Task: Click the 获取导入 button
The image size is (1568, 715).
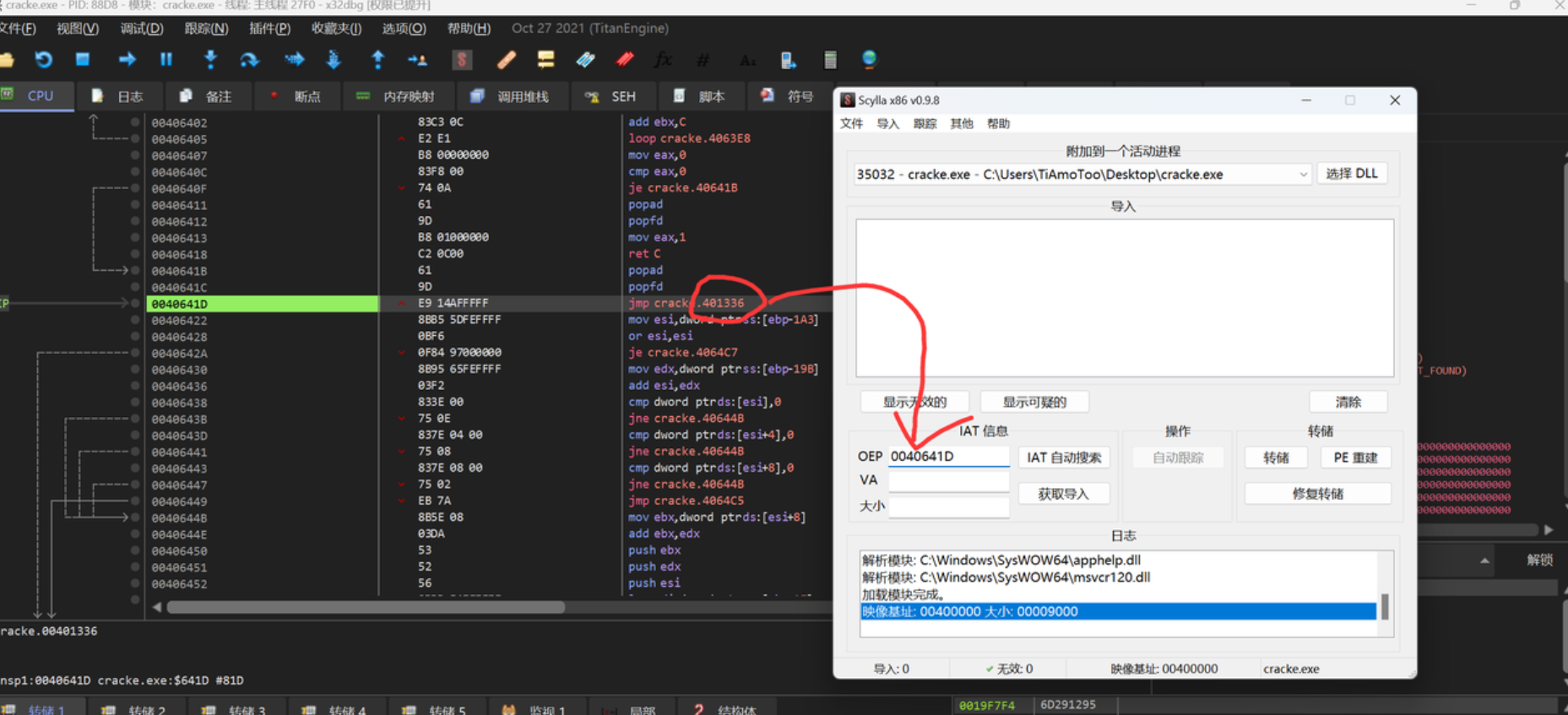Action: (x=1064, y=494)
